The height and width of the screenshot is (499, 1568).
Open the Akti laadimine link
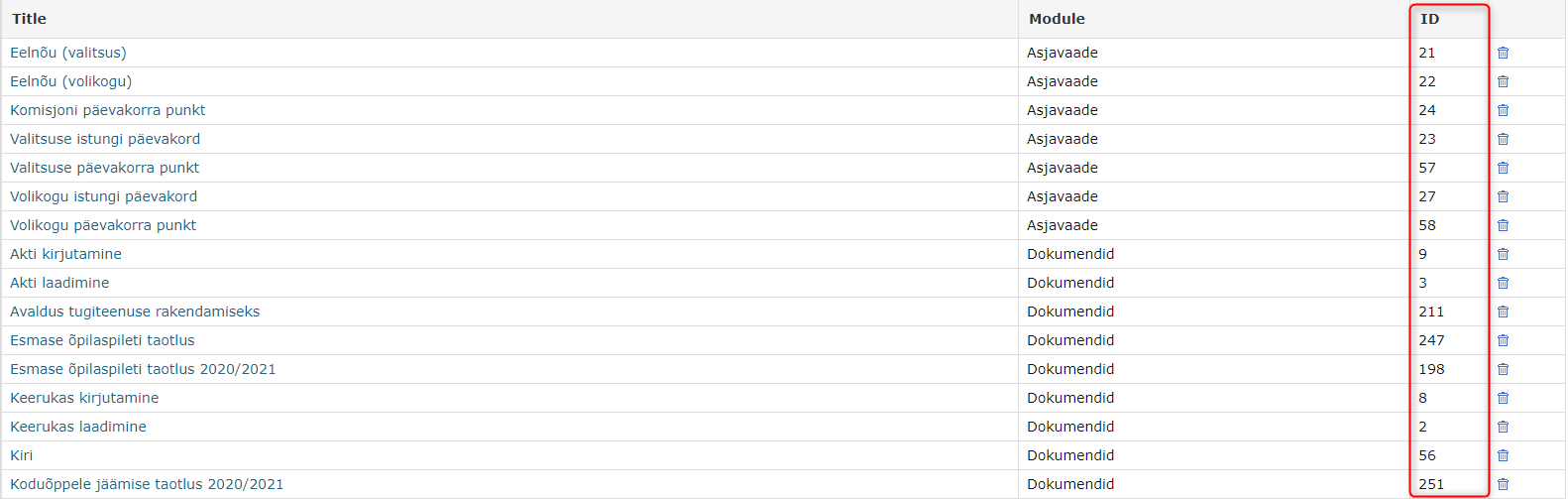click(x=59, y=283)
